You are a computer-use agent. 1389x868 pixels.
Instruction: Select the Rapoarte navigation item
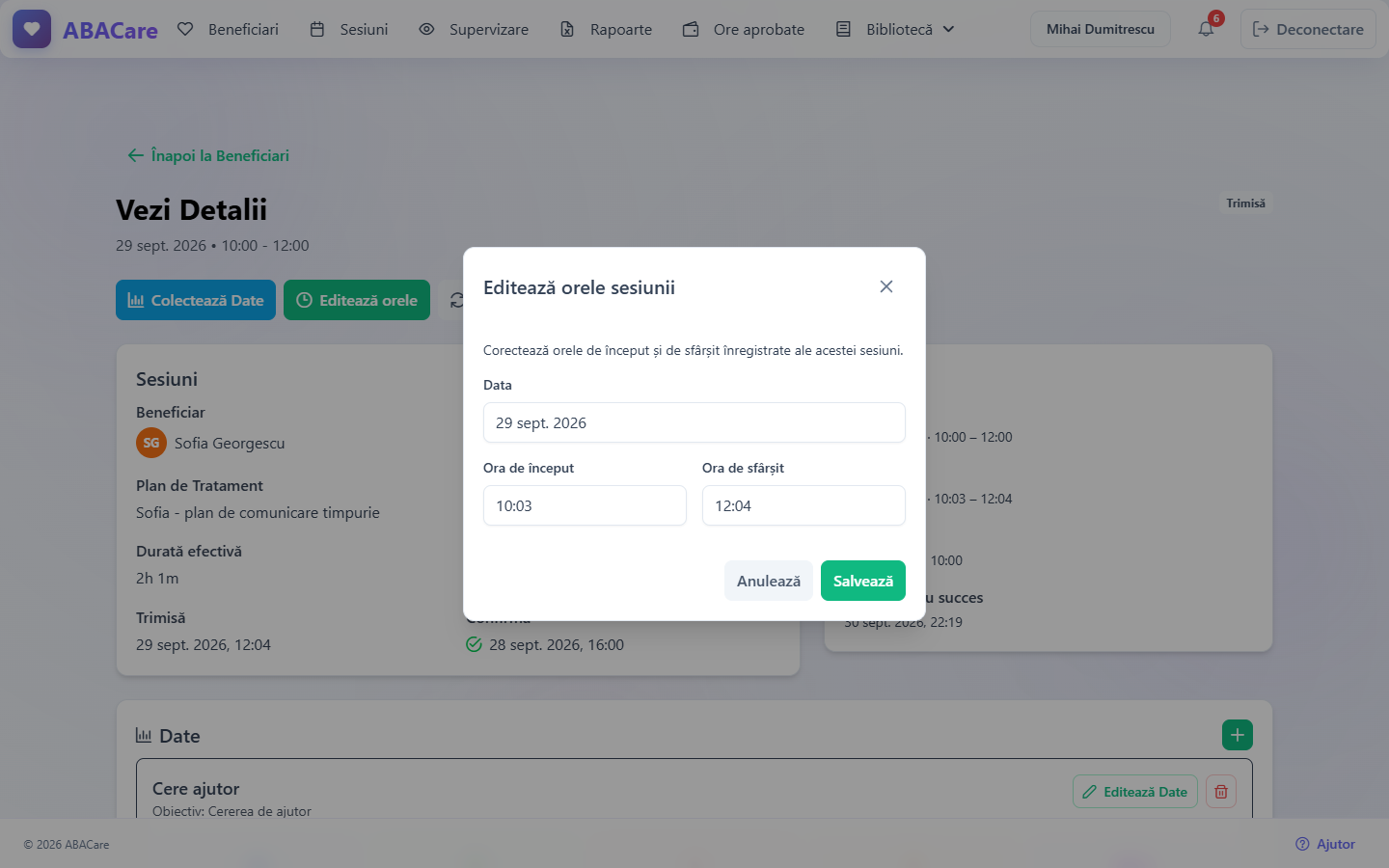click(606, 29)
